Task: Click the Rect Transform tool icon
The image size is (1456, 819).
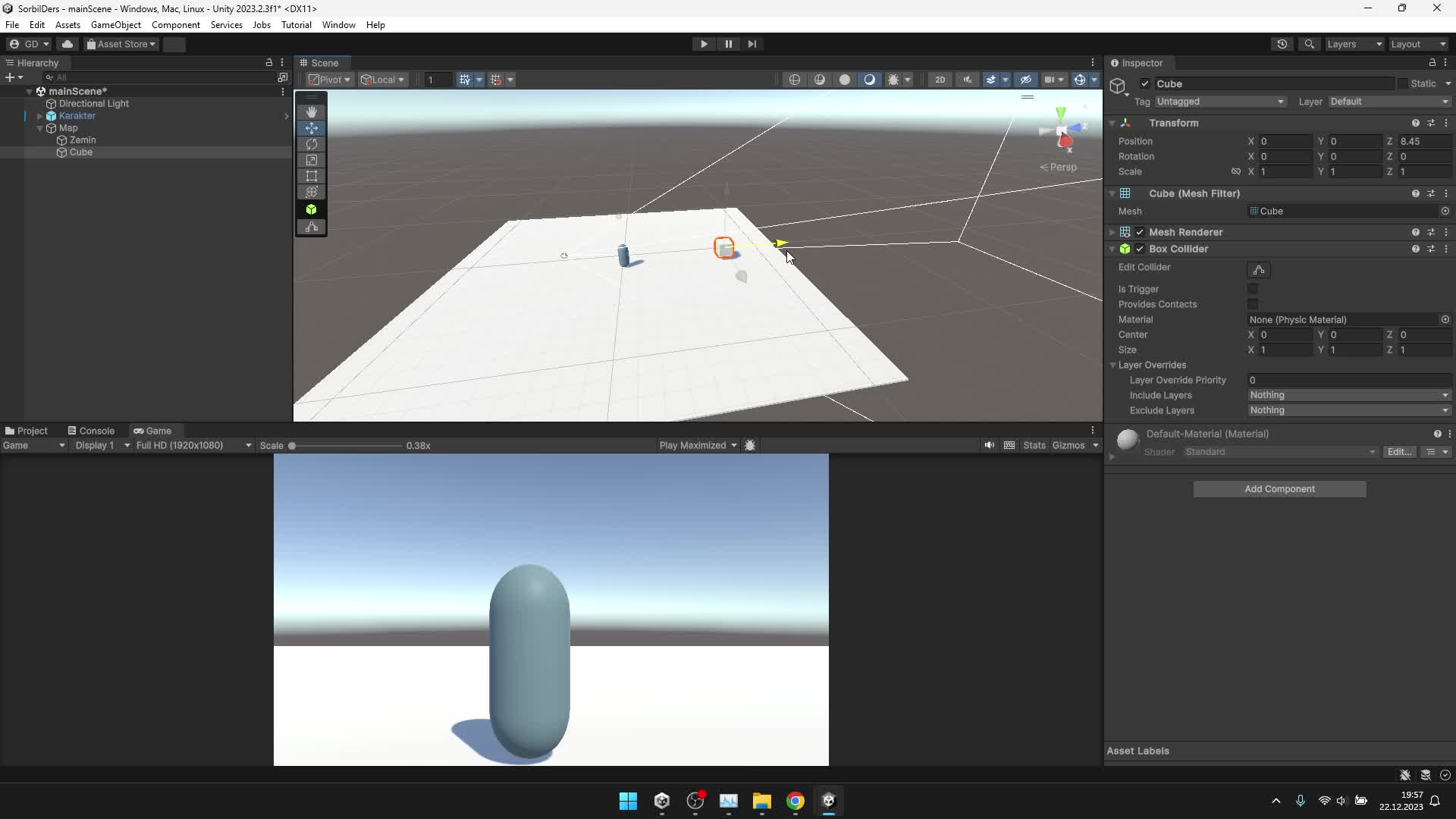Action: tap(311, 176)
